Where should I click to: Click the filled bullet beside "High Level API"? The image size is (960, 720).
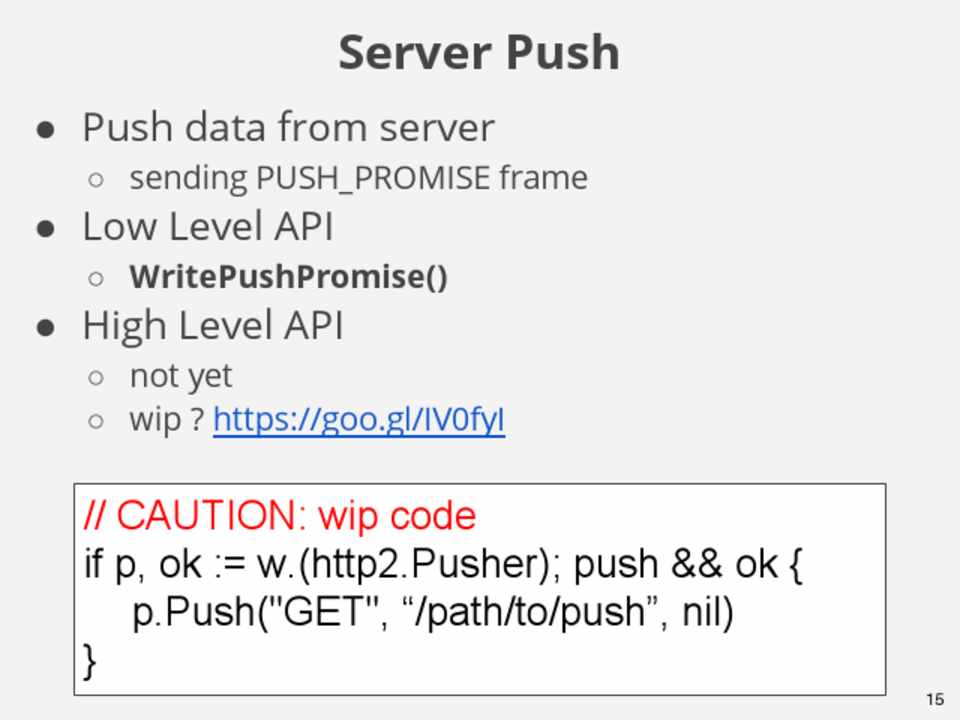(x=45, y=327)
